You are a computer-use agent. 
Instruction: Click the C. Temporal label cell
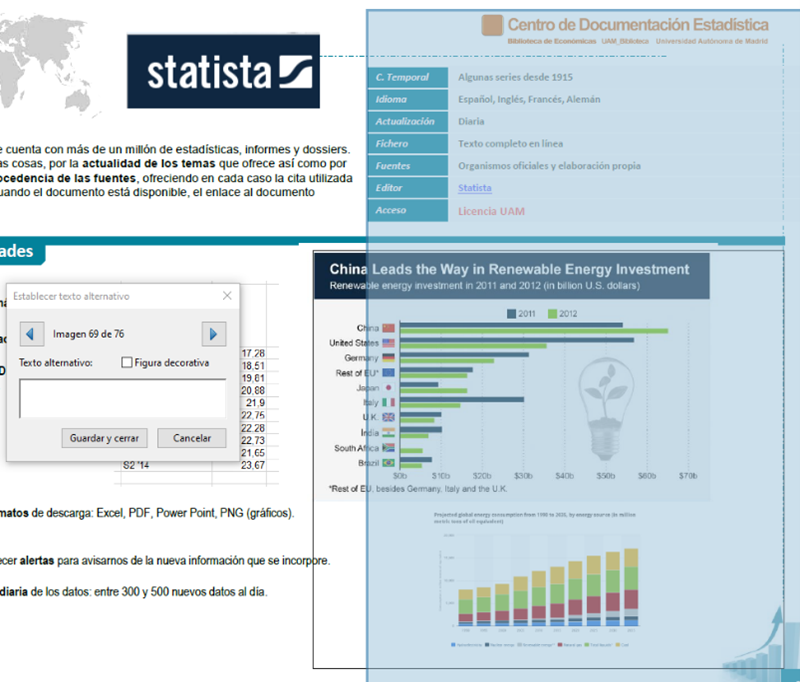point(408,78)
